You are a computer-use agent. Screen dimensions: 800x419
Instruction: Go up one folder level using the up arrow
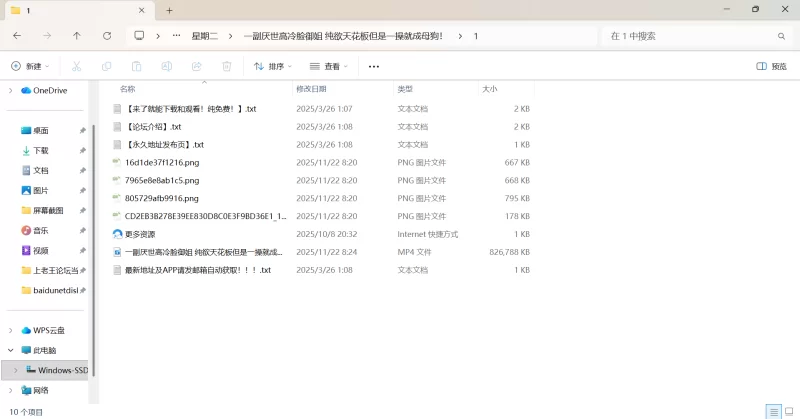point(77,35)
